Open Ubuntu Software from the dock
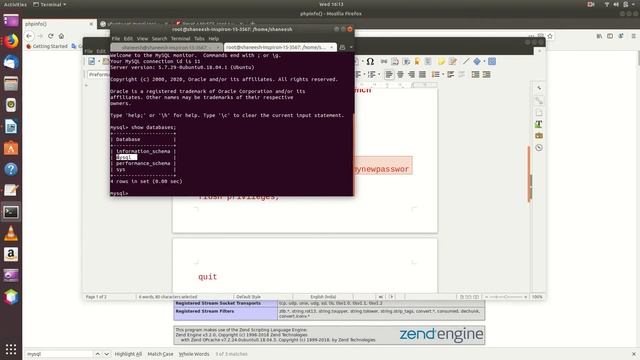640x360 pixels. [x=11, y=148]
